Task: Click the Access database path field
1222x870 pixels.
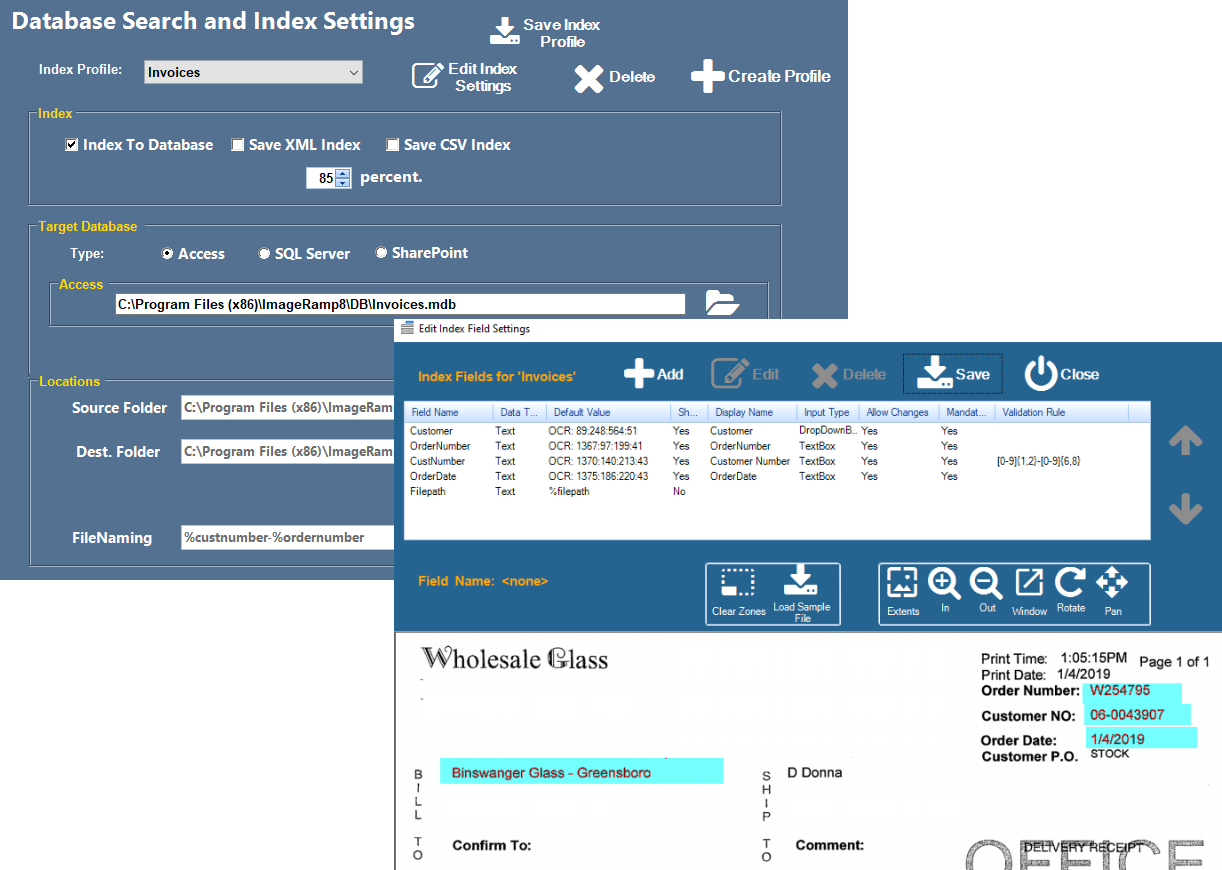Action: coord(400,303)
